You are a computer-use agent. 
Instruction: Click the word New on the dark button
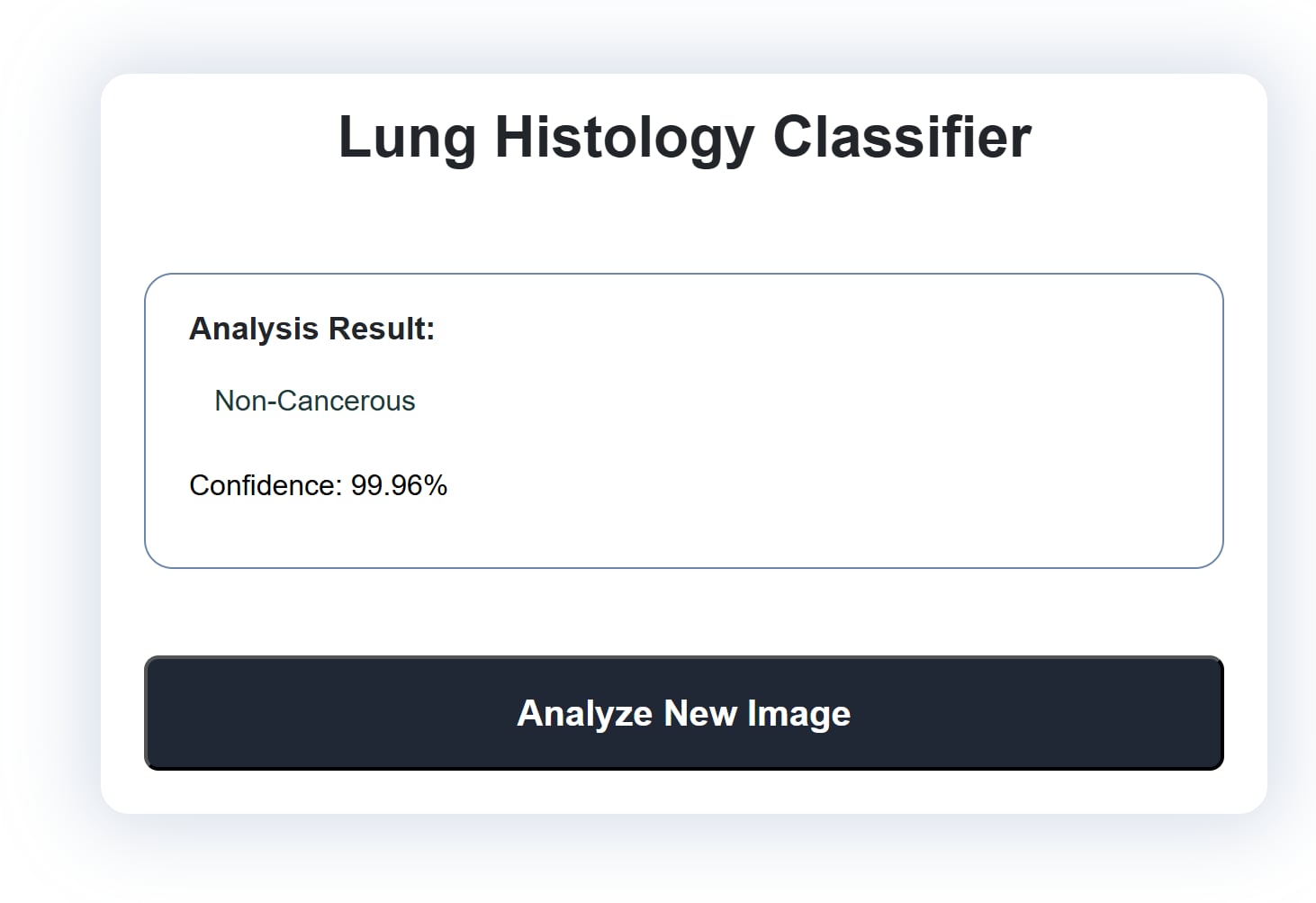[x=700, y=713]
